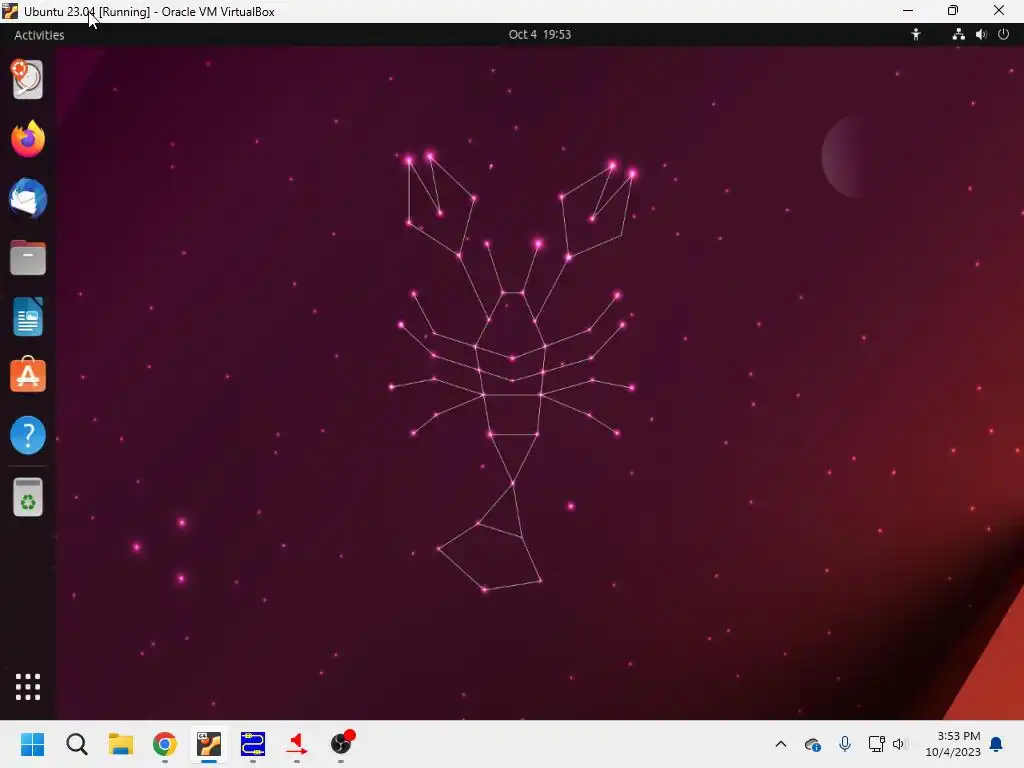Viewport: 1024px width, 768px height.
Task: Launch Google Chrome from Windows taskbar
Action: [x=165, y=744]
